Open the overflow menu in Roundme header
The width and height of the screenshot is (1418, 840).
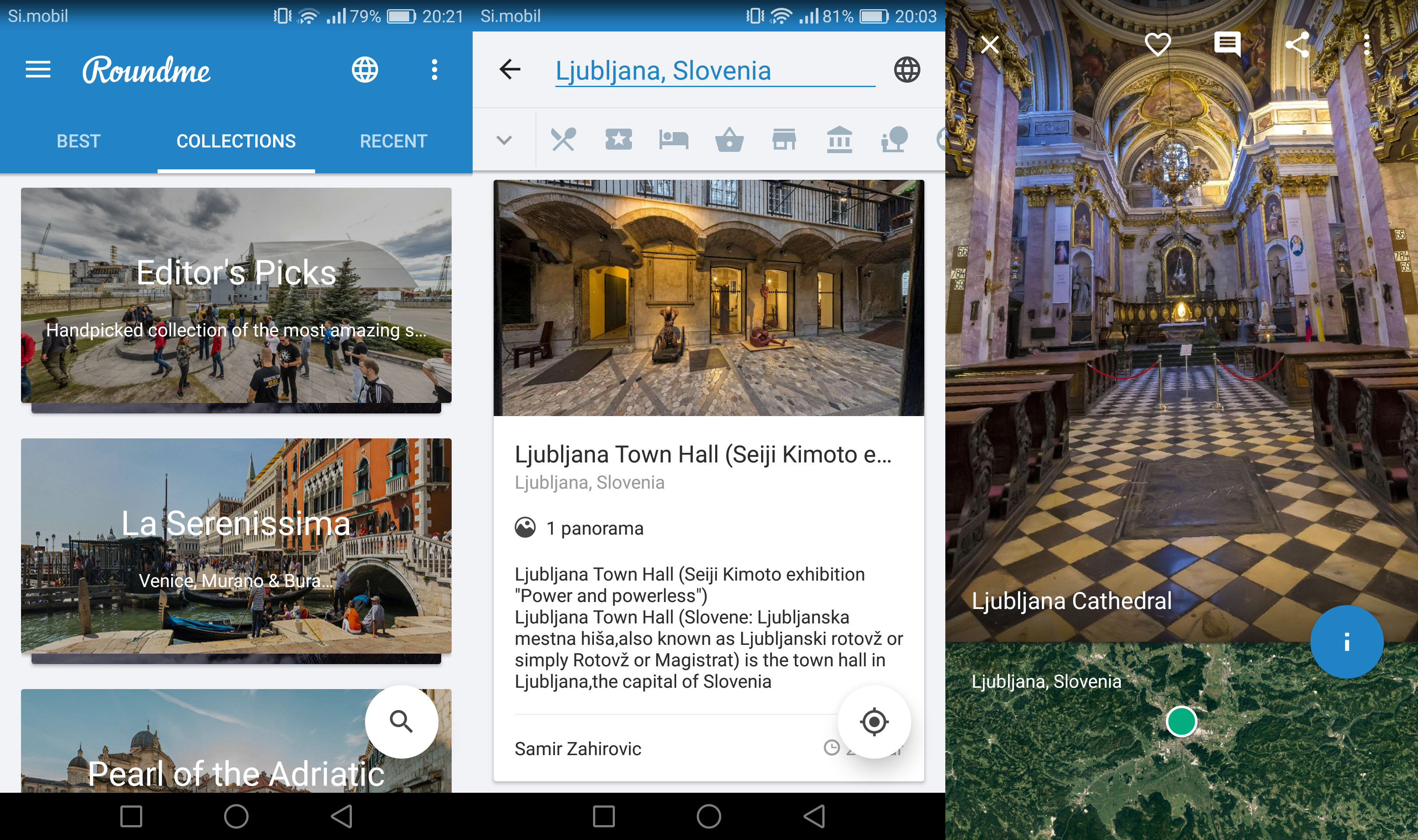pyautogui.click(x=434, y=70)
